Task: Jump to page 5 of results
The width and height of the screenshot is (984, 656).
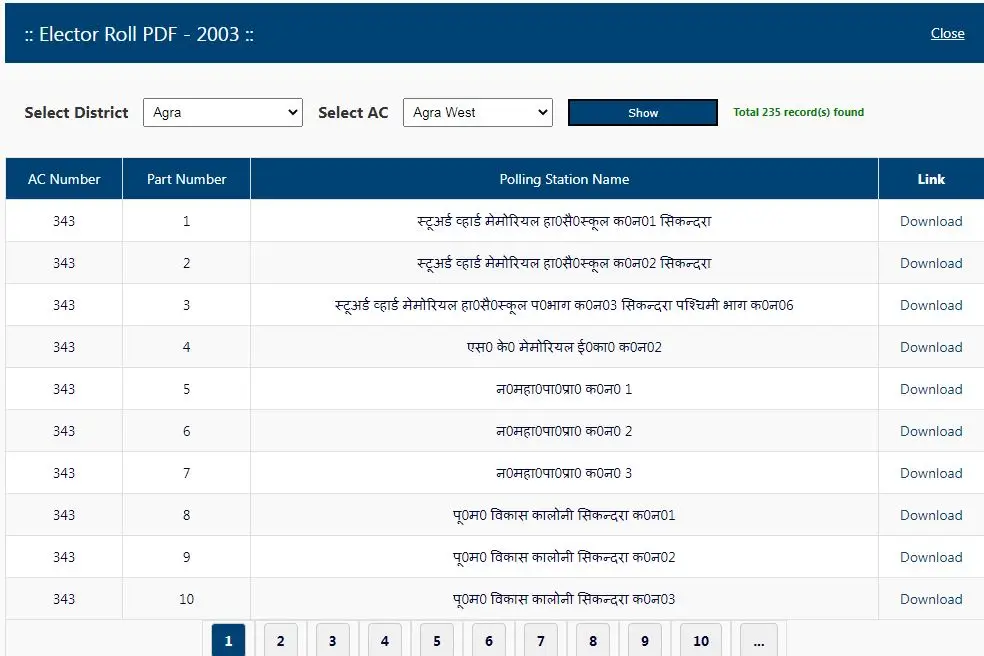Action: (x=437, y=641)
